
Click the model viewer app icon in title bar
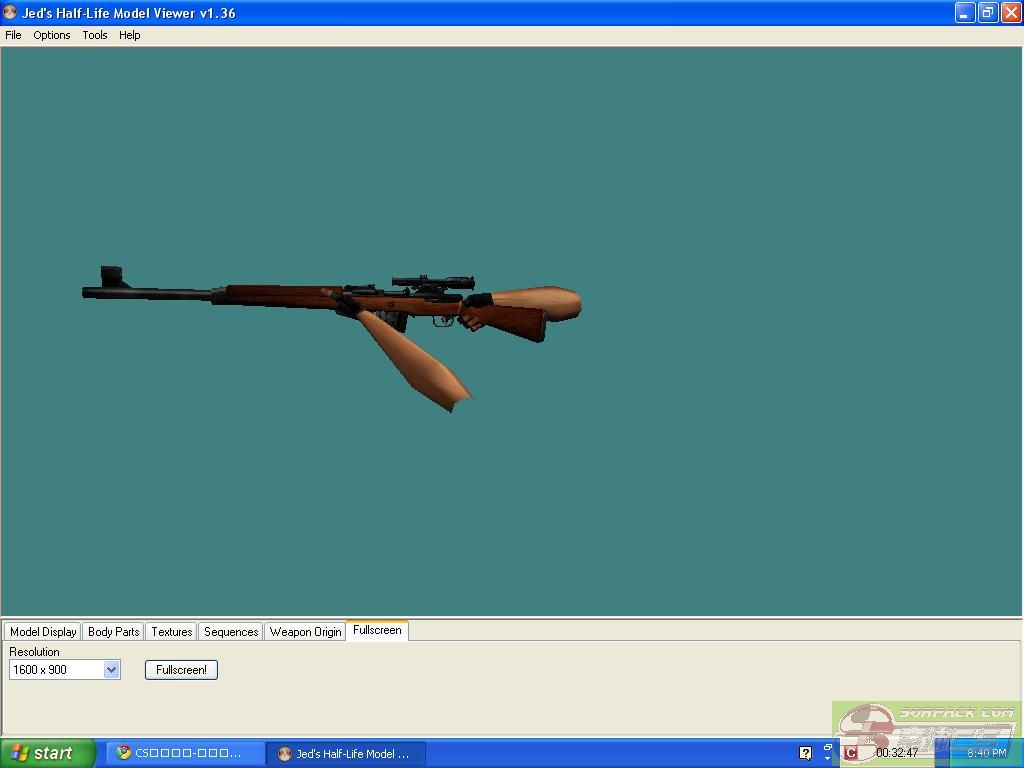[x=10, y=12]
